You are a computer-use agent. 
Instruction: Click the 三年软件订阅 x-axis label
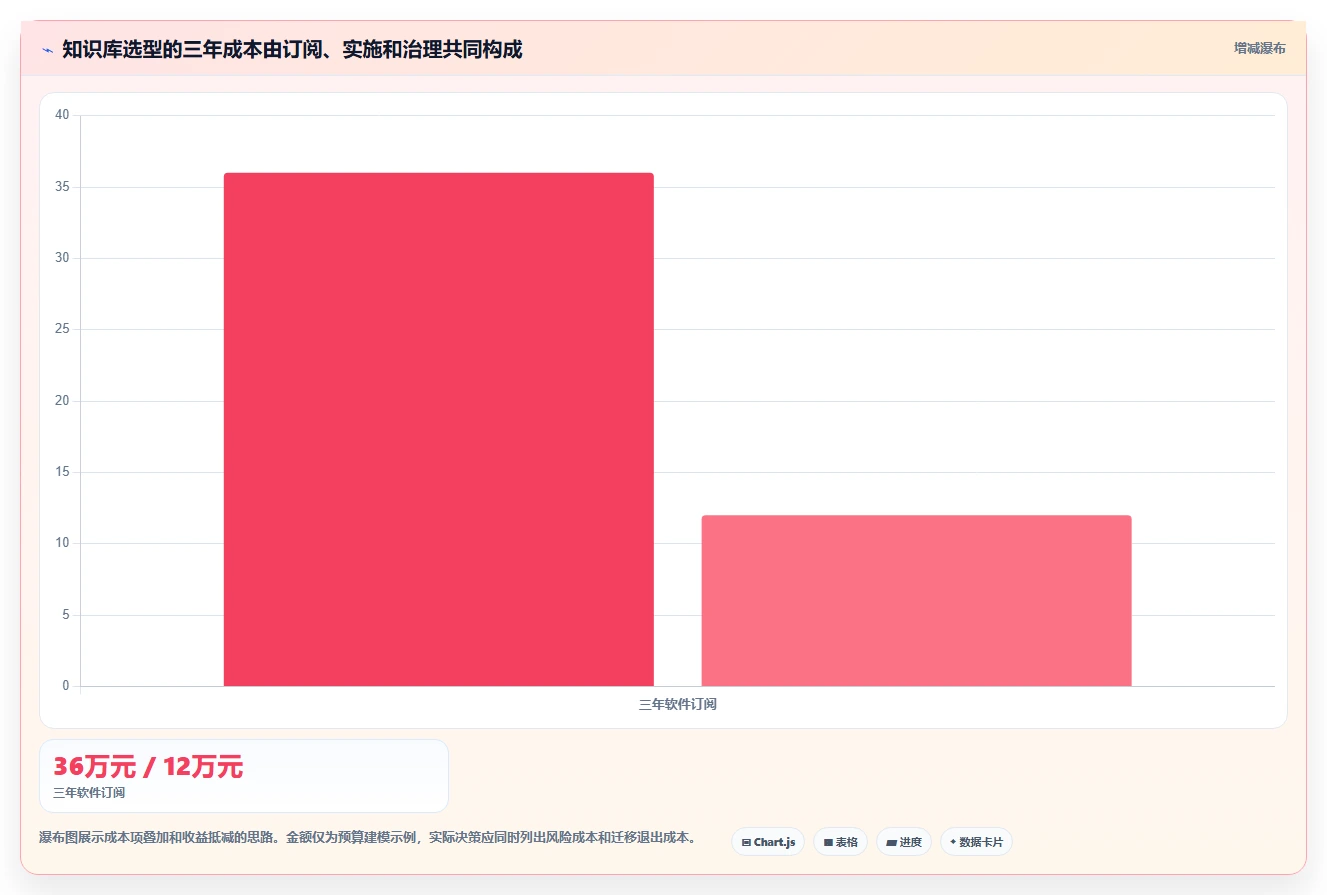[x=677, y=704]
